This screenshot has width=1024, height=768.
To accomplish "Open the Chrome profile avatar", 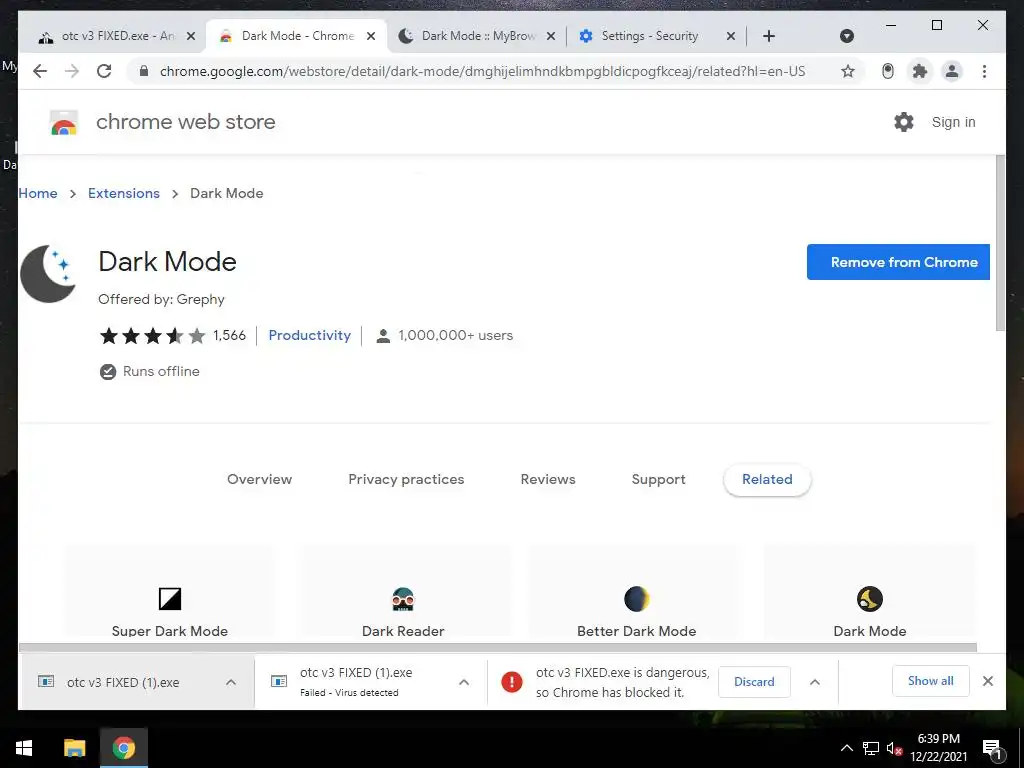I will click(x=952, y=71).
